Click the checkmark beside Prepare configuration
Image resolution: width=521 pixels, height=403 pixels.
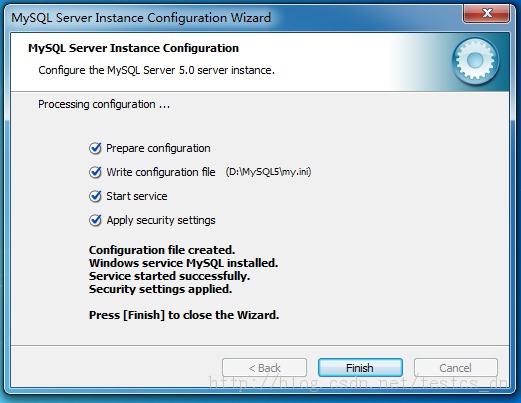[95, 148]
